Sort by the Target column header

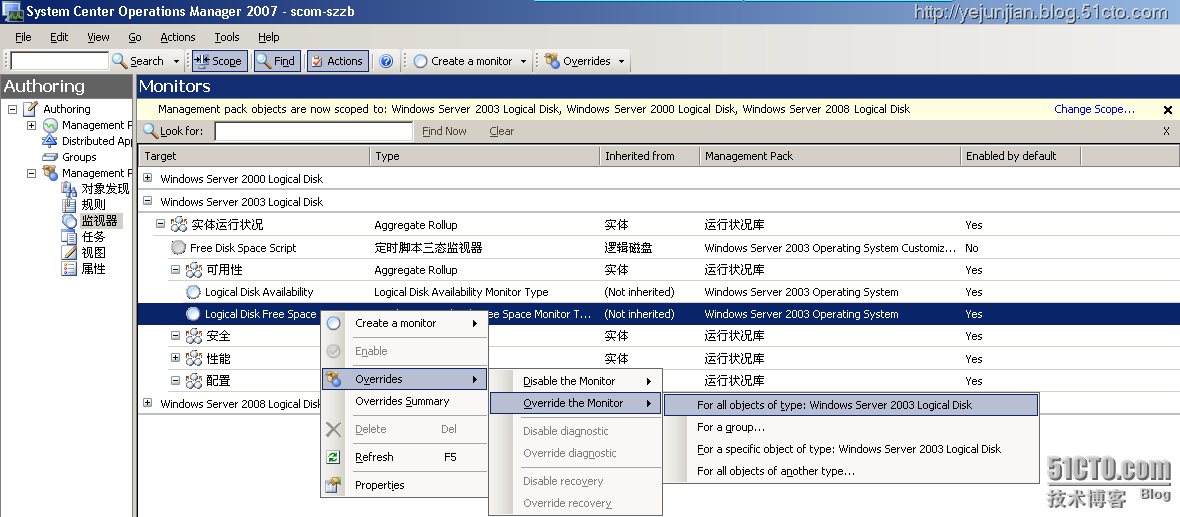point(254,156)
